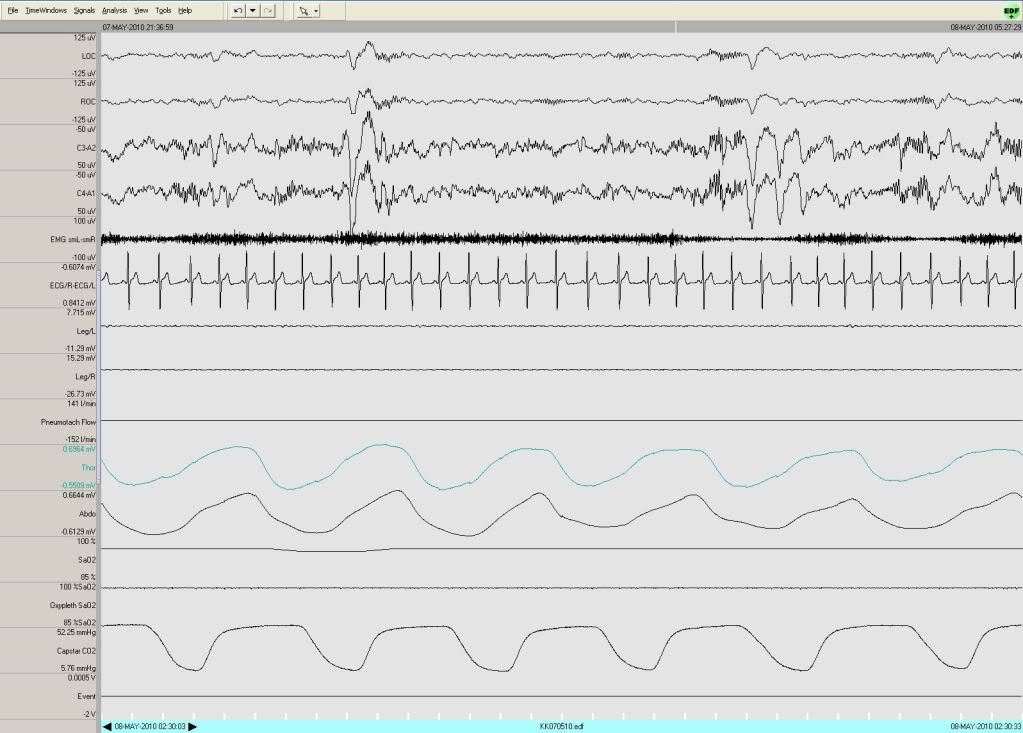Select the Thor channel label

tap(89, 468)
